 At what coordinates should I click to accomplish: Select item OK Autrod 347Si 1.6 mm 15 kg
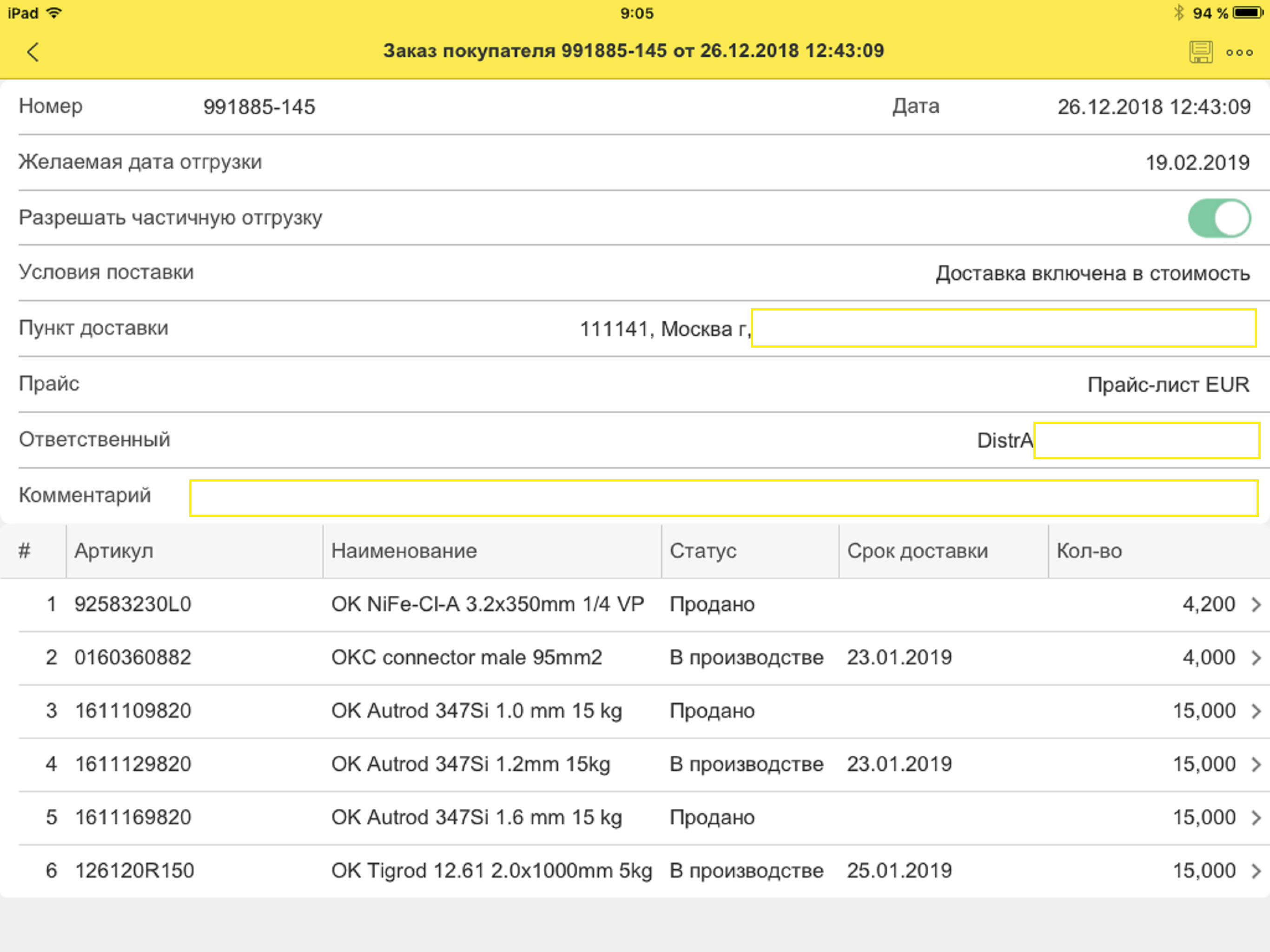476,817
